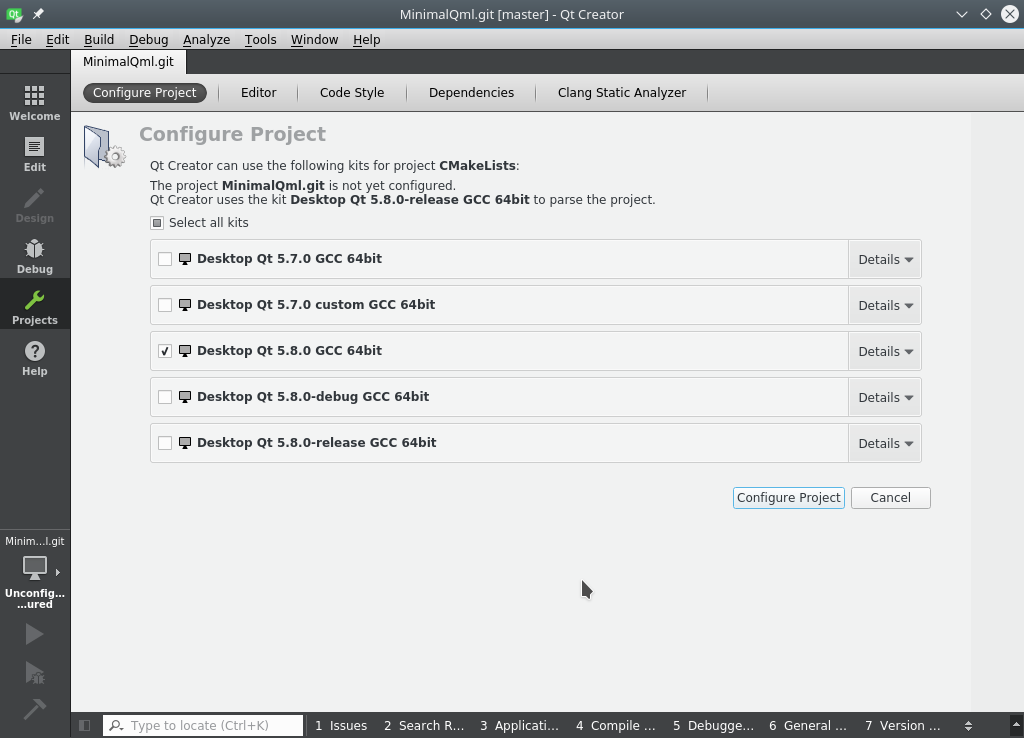Screen dimensions: 1024x738
Task: Select the Configure Project settings tab
Action: [x=144, y=93]
